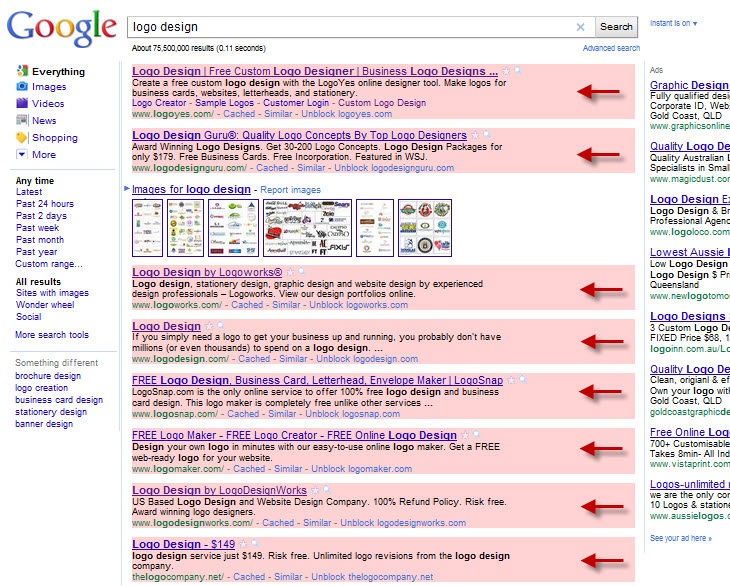Viewport: 730px width, 586px height.
Task: Preview the LogoDesignWorks result with magnifier
Action: pyautogui.click(x=327, y=489)
